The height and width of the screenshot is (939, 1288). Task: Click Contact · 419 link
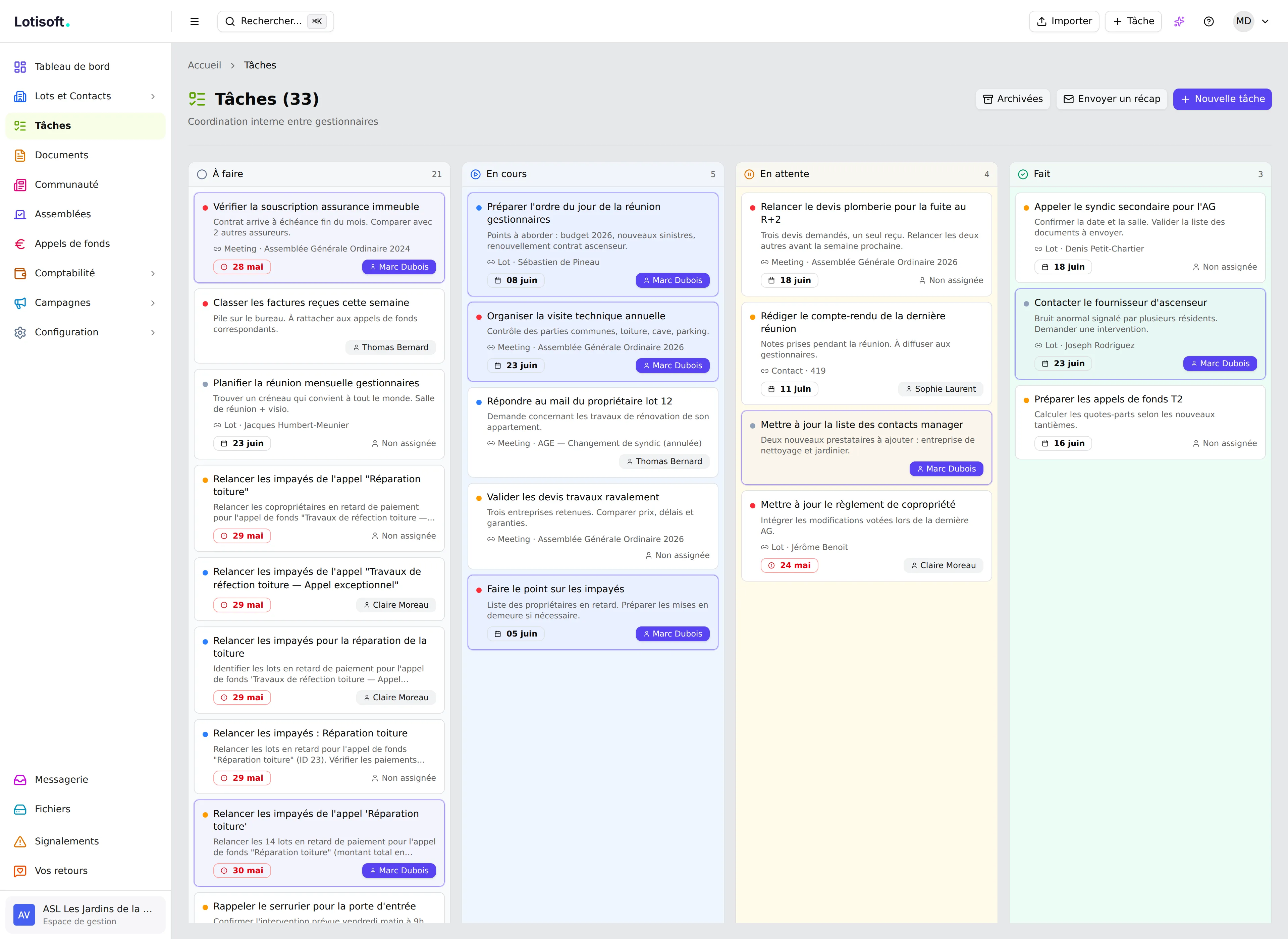pos(794,371)
